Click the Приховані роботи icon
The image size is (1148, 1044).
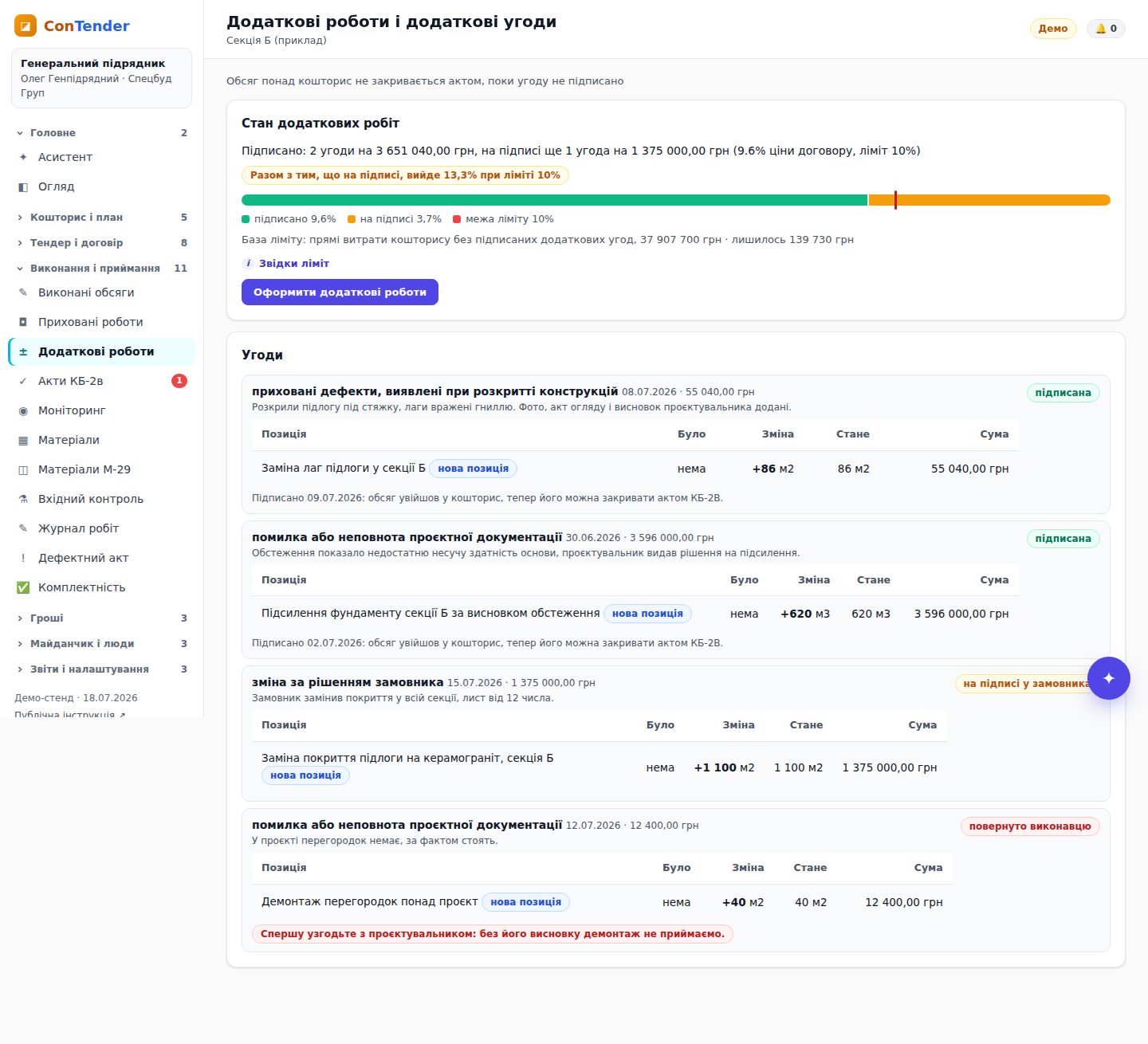pos(23,322)
